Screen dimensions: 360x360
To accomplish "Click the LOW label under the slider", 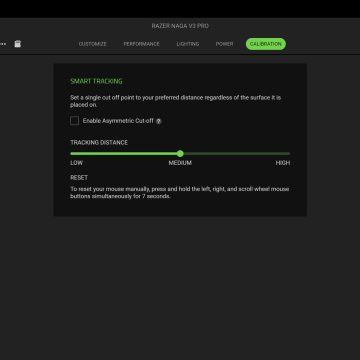I will (76, 163).
